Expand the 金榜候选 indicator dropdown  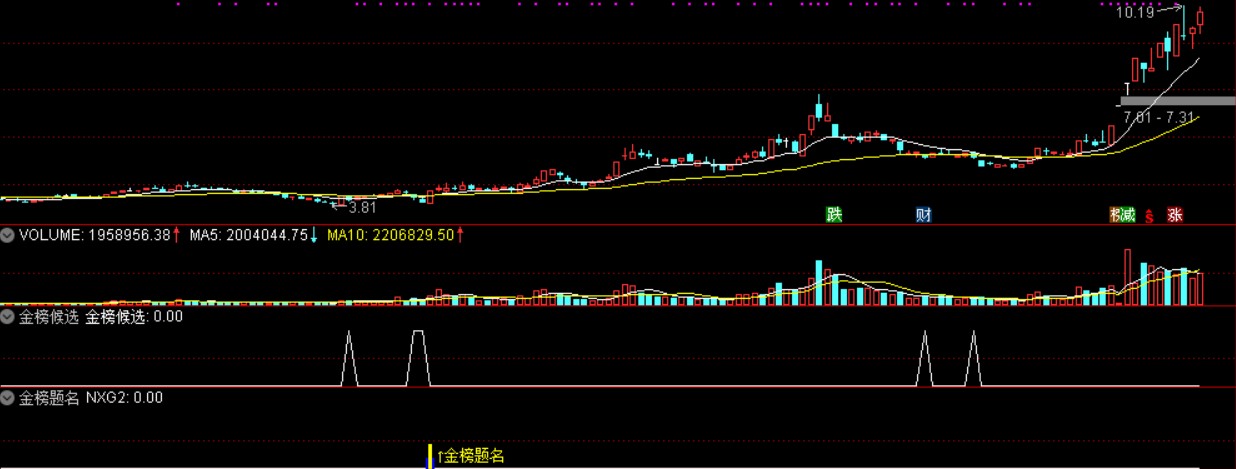coord(8,316)
